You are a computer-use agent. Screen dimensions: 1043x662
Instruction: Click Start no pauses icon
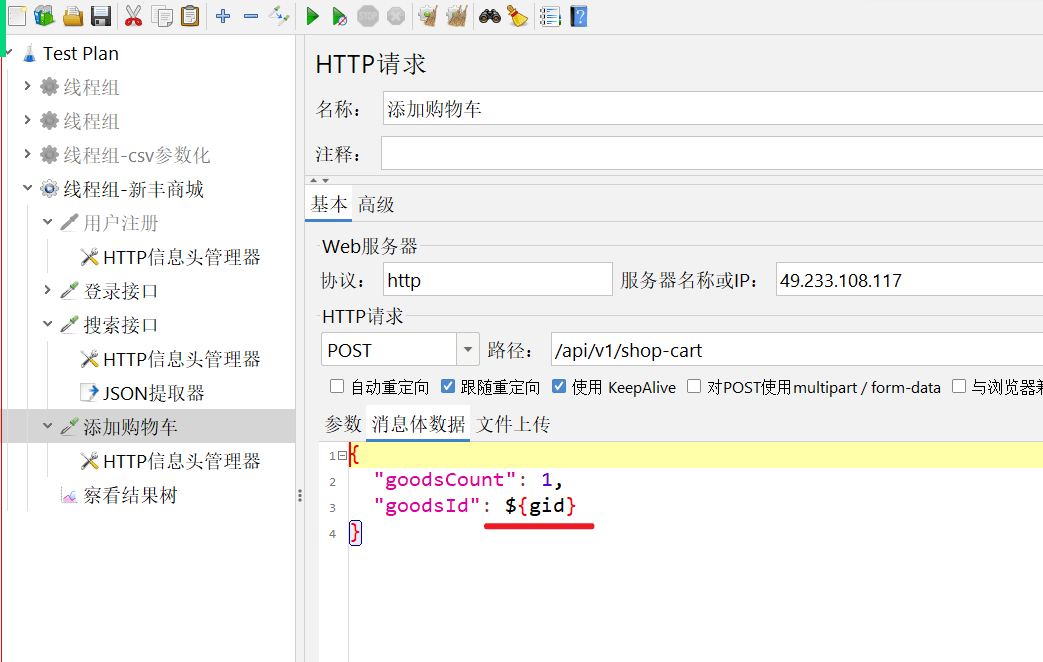pos(339,16)
